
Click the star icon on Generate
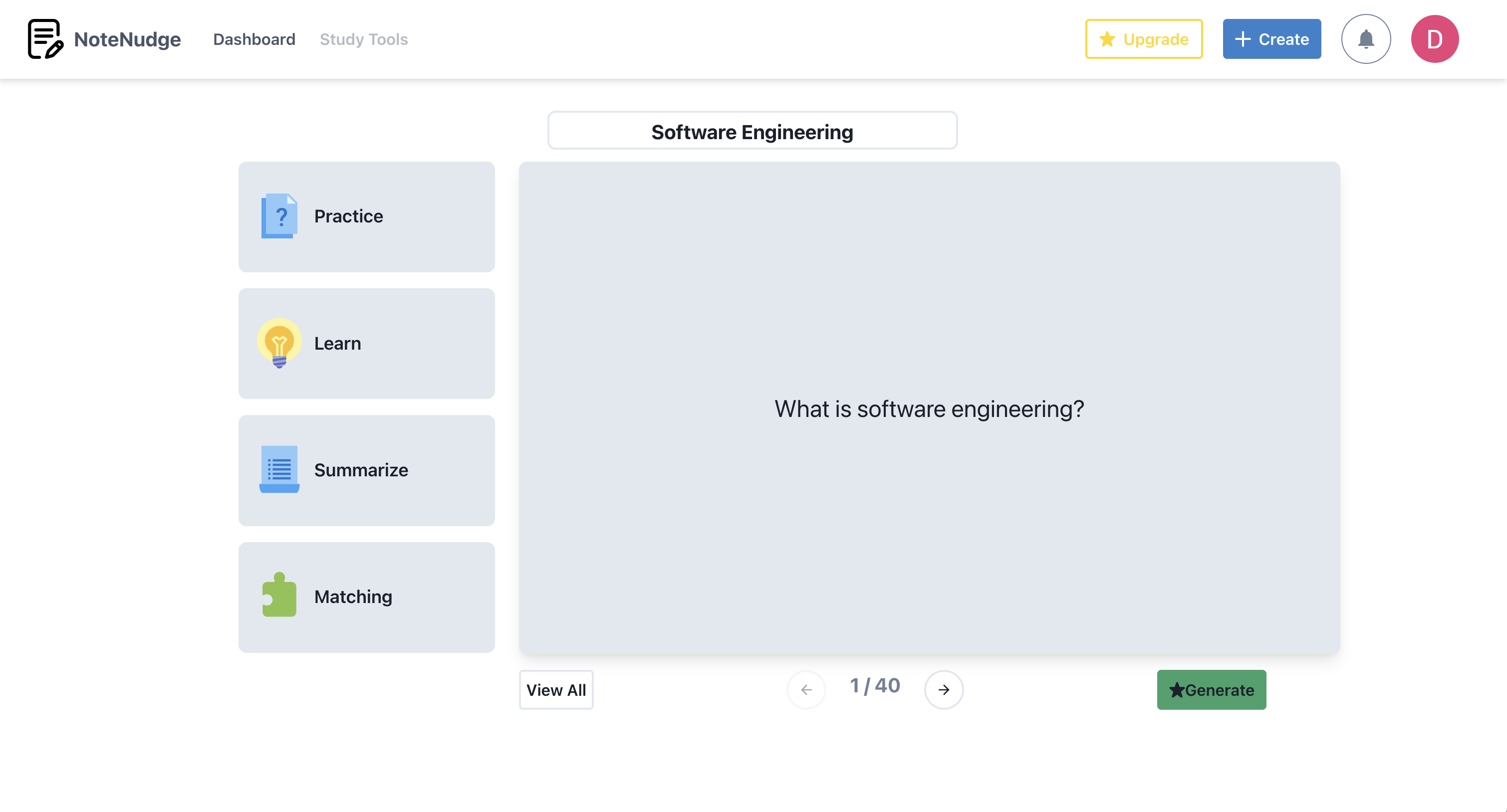pos(1177,690)
